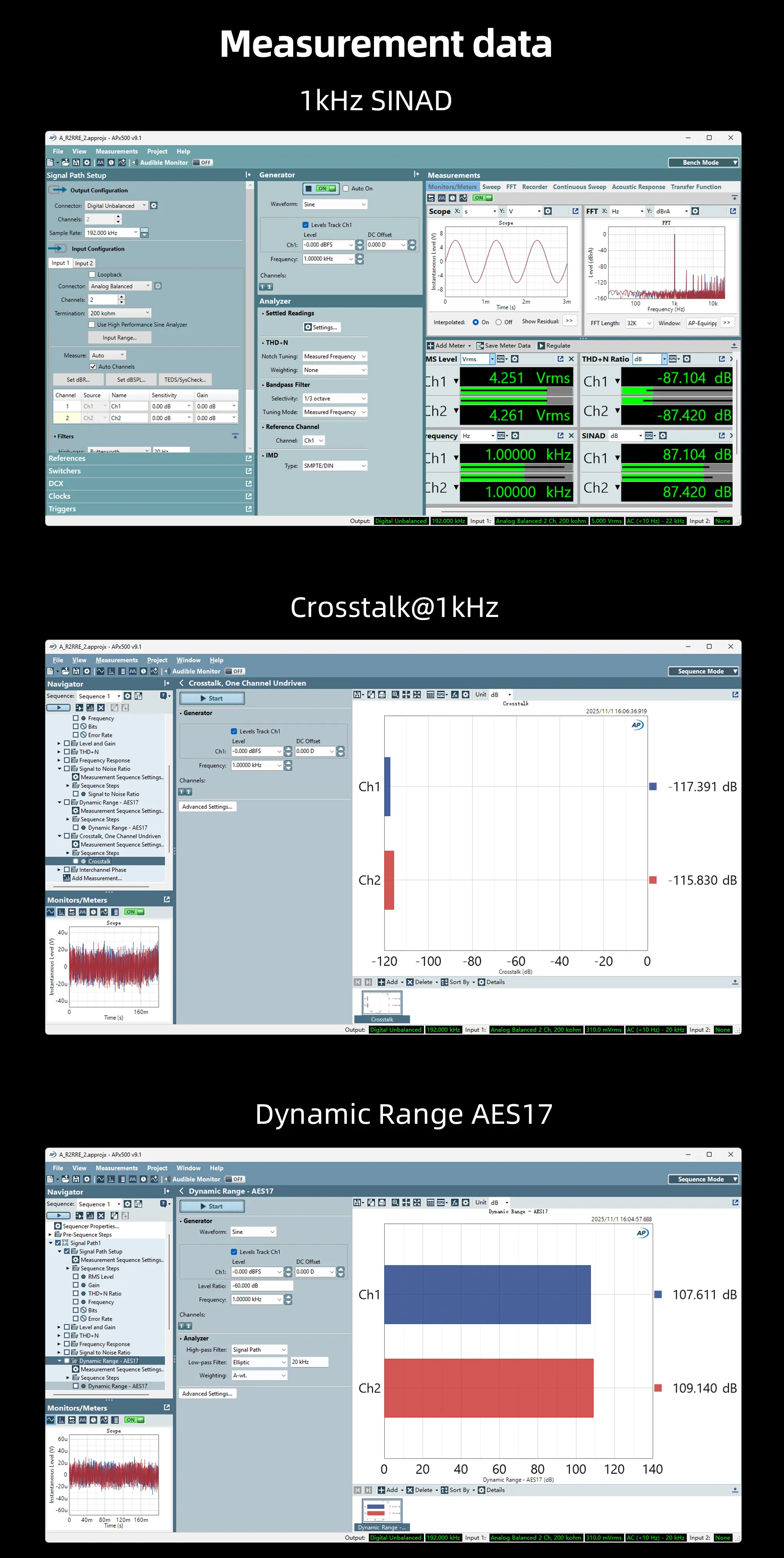Open the Termination 200 kohm dropdown
Image resolution: width=784 pixels, height=1558 pixels.
[x=120, y=313]
